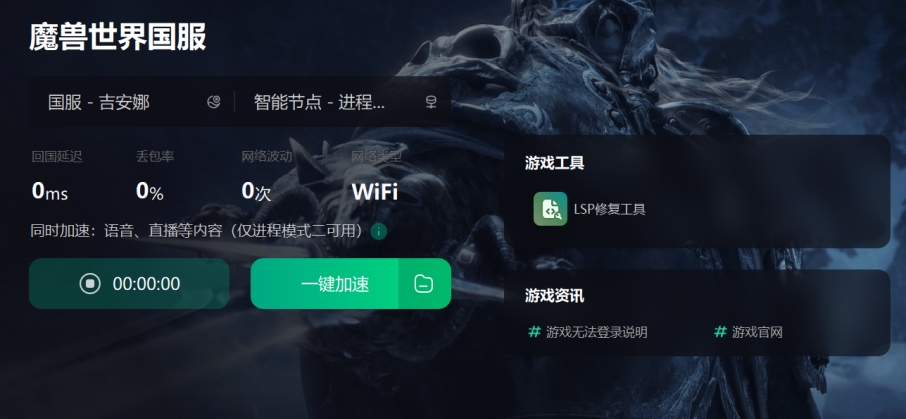Click the 00:00:00 timer button
Image resolution: width=906 pixels, height=419 pixels.
coord(129,284)
